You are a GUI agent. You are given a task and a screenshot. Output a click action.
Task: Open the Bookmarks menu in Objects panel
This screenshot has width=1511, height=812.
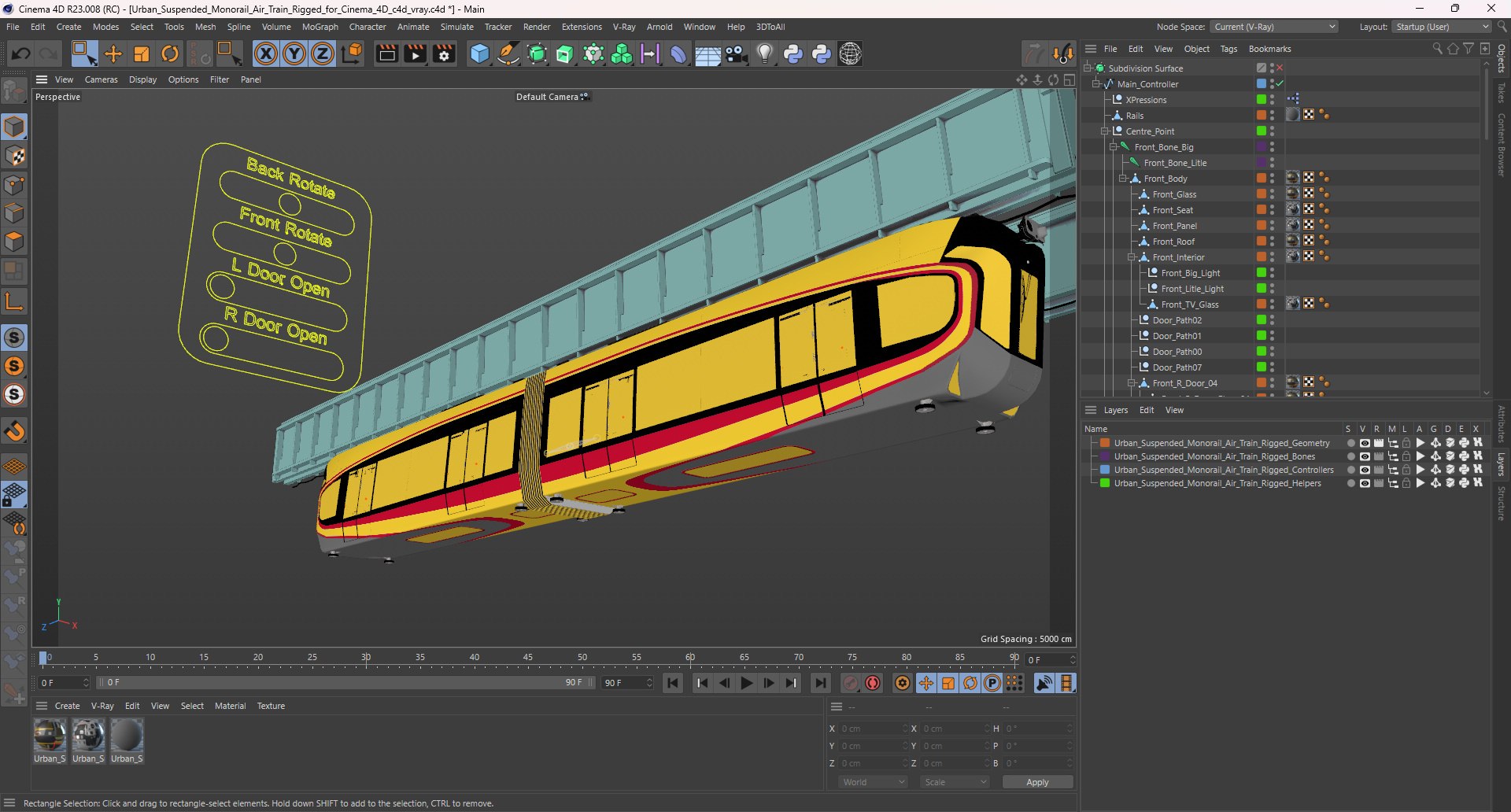tap(1269, 49)
